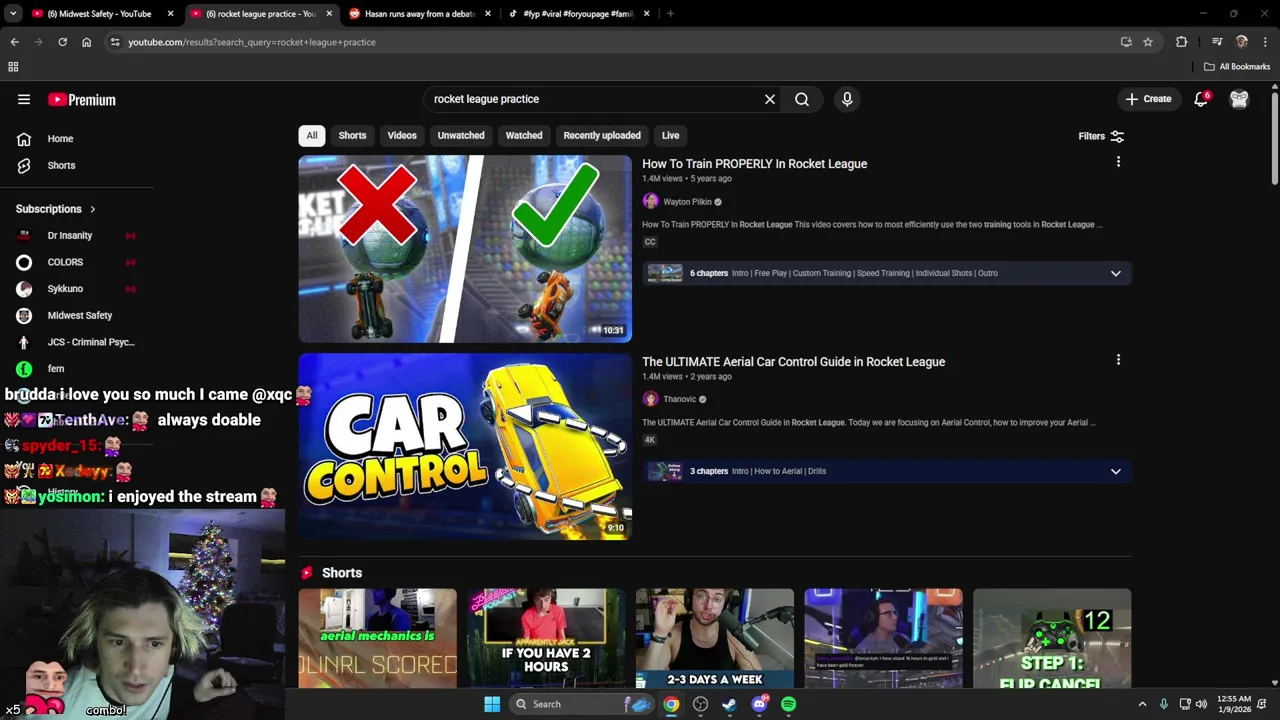1280x720 pixels.
Task: Open YouTube notifications bell
Action: 1201,99
